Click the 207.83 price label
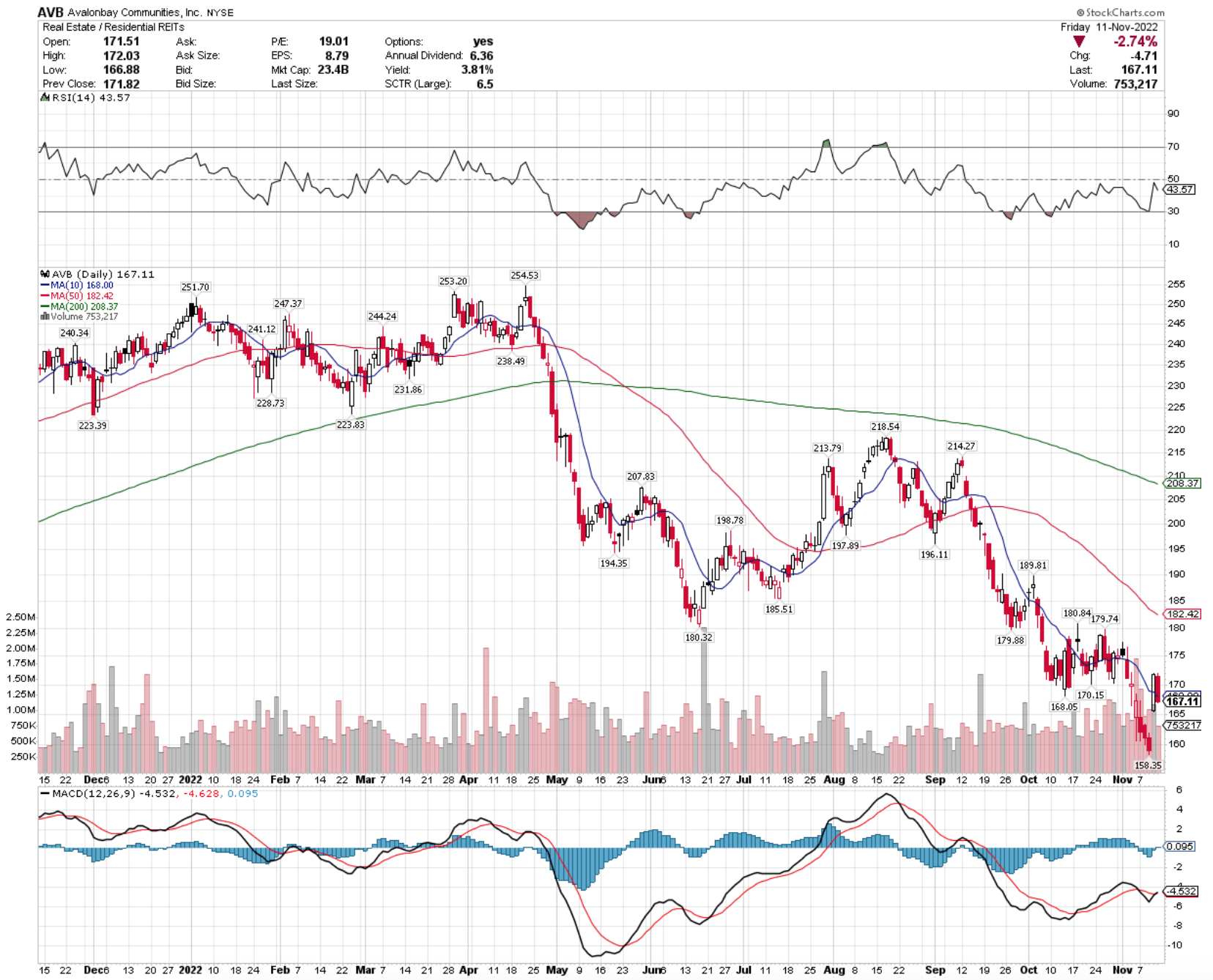The width and height of the screenshot is (1213, 980). (x=641, y=477)
